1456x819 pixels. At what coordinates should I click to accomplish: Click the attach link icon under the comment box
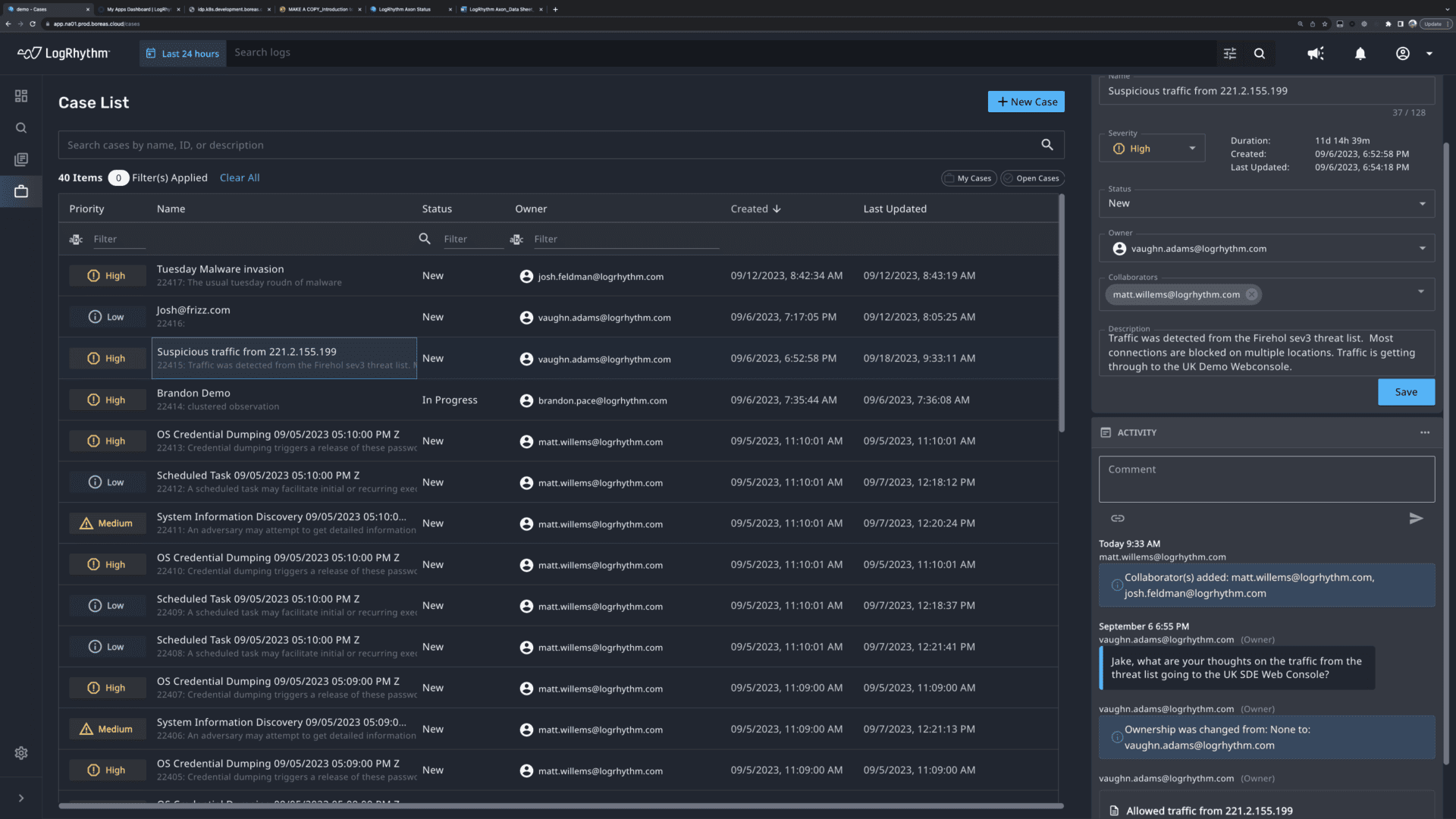(x=1117, y=518)
